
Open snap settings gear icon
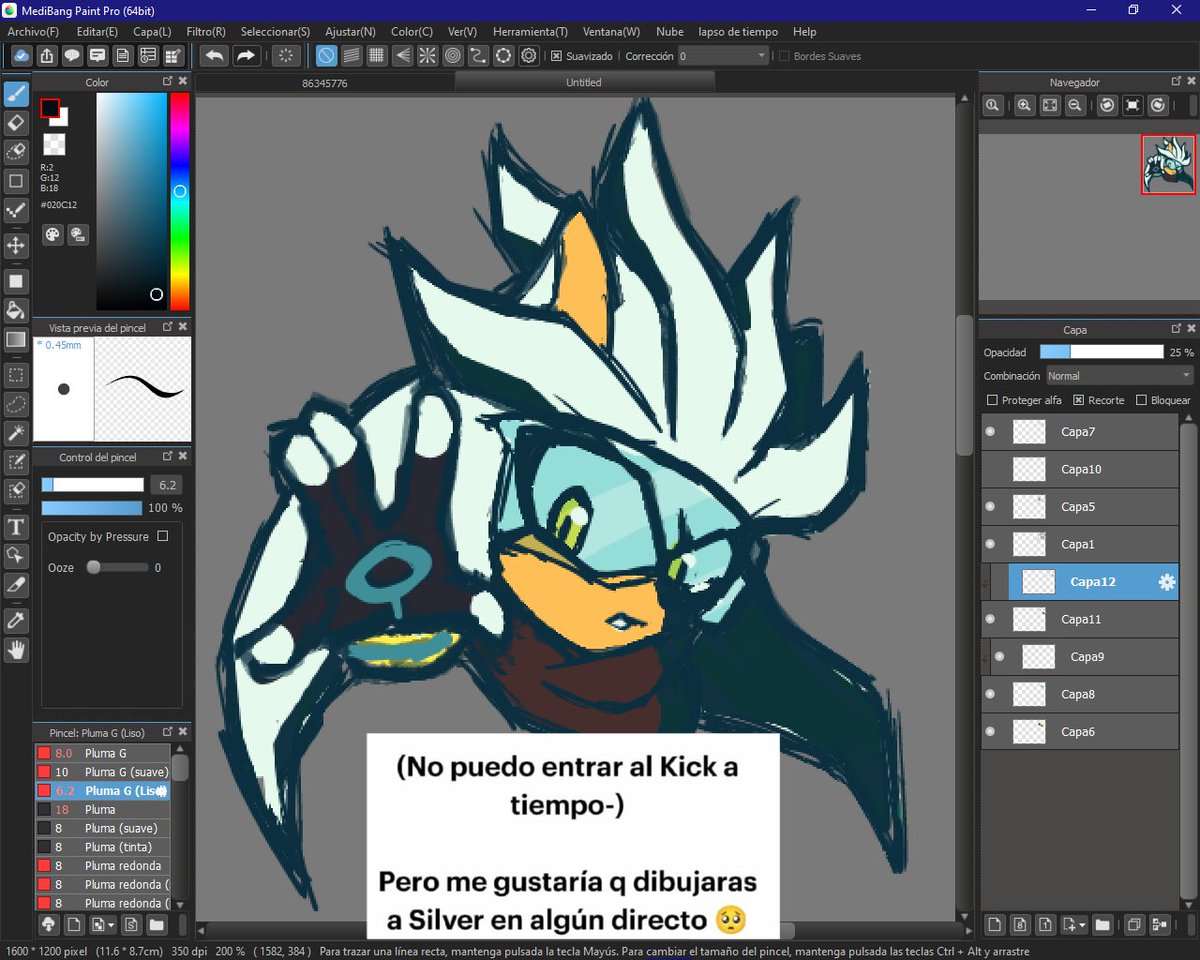529,56
